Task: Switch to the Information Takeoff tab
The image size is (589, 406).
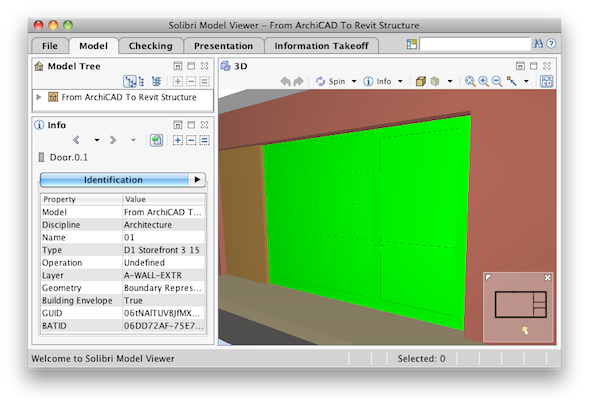Action: click(321, 46)
